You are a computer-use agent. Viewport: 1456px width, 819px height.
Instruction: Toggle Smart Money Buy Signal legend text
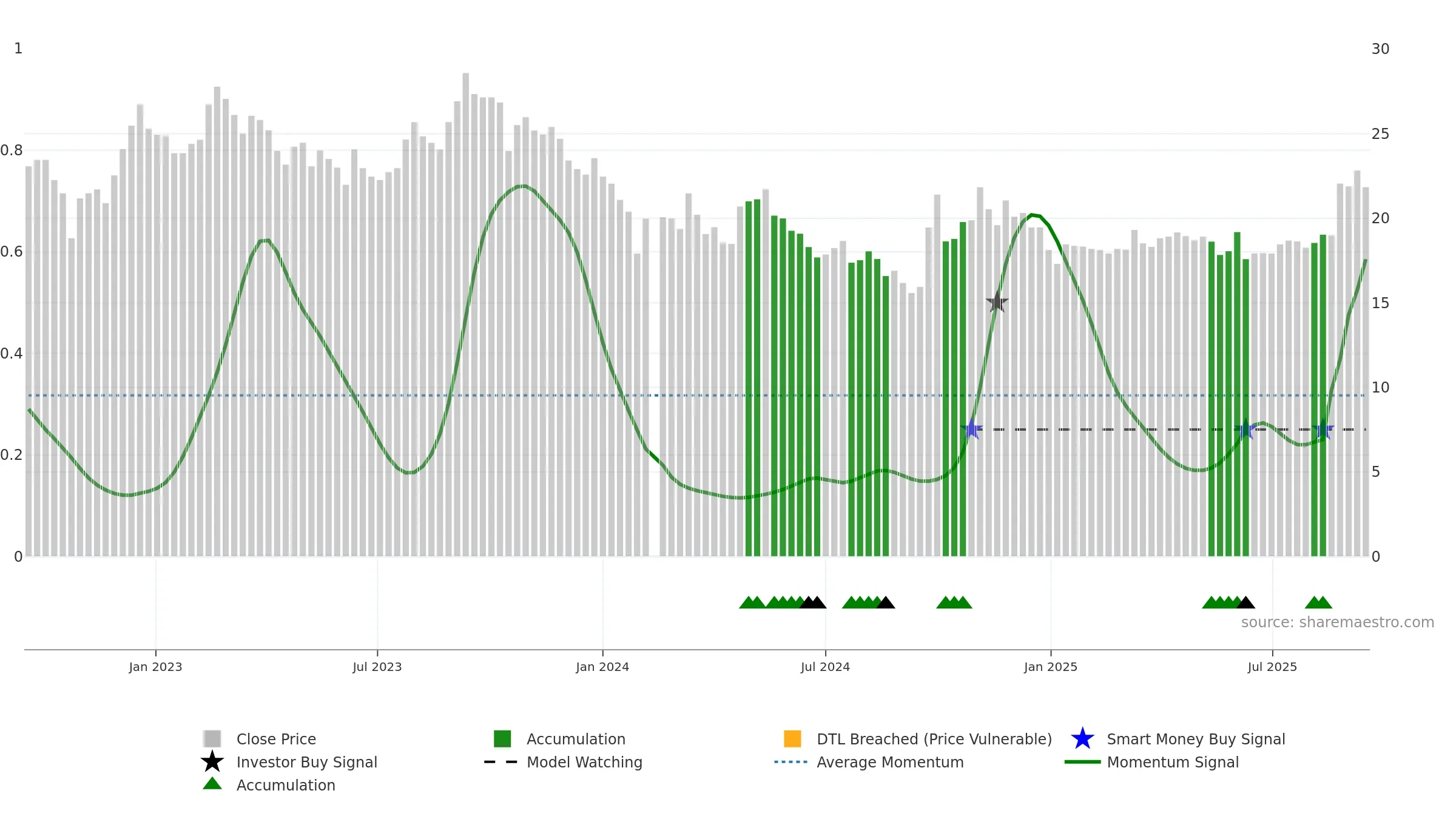point(1196,739)
